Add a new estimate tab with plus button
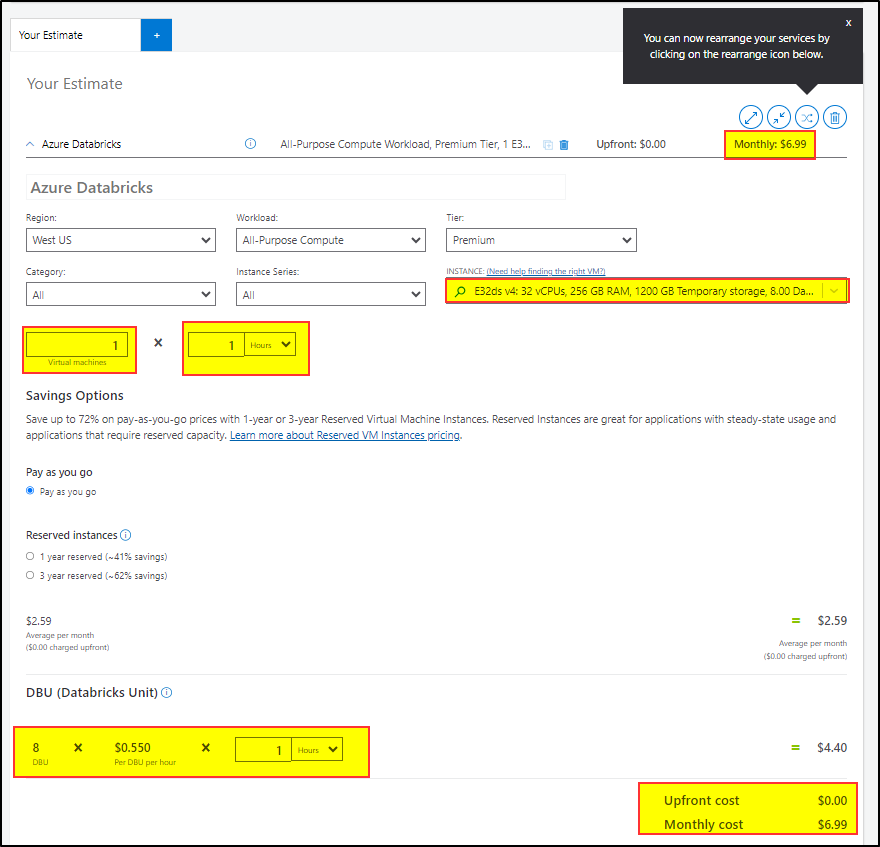 [x=157, y=35]
